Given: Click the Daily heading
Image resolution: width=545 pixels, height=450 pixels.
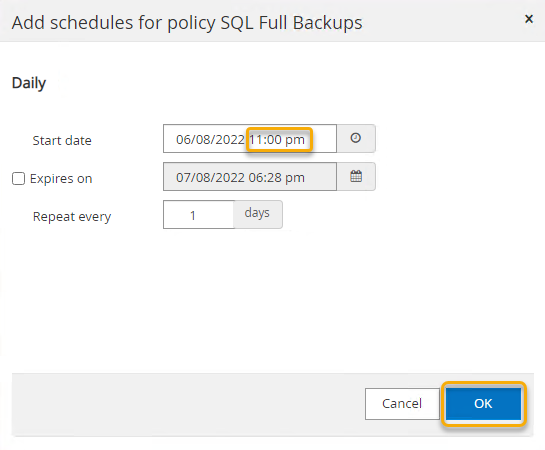Looking at the screenshot, I should [29, 83].
